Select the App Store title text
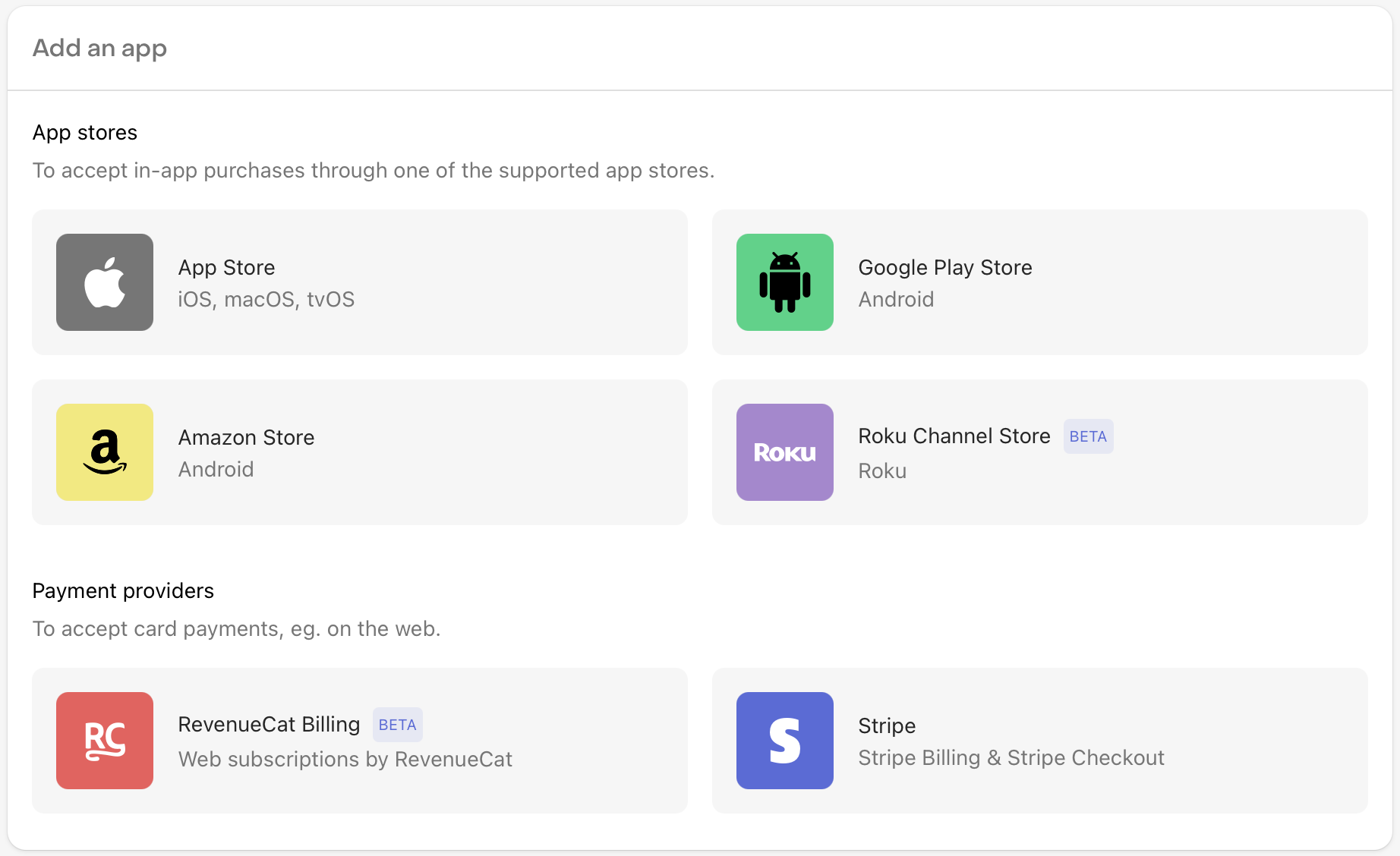The image size is (1400, 856). coord(226,268)
